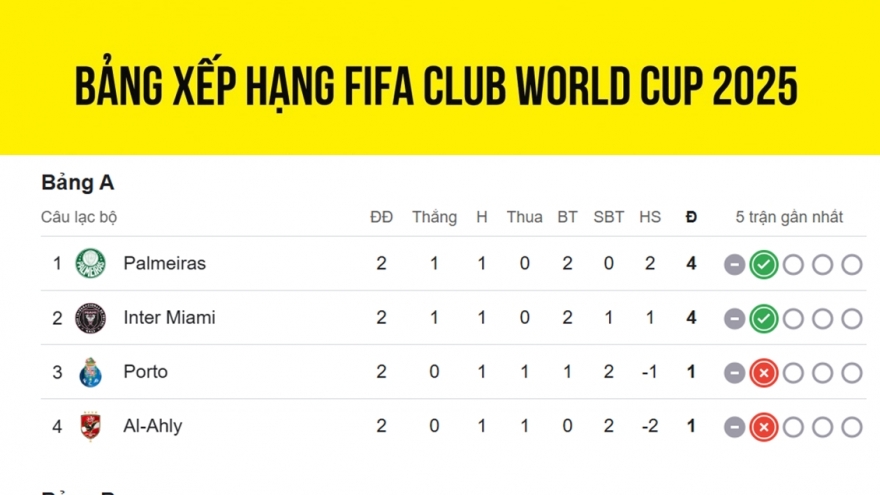Click the Palmeiras club crest icon
Image resolution: width=880 pixels, height=495 pixels.
[x=91, y=264]
